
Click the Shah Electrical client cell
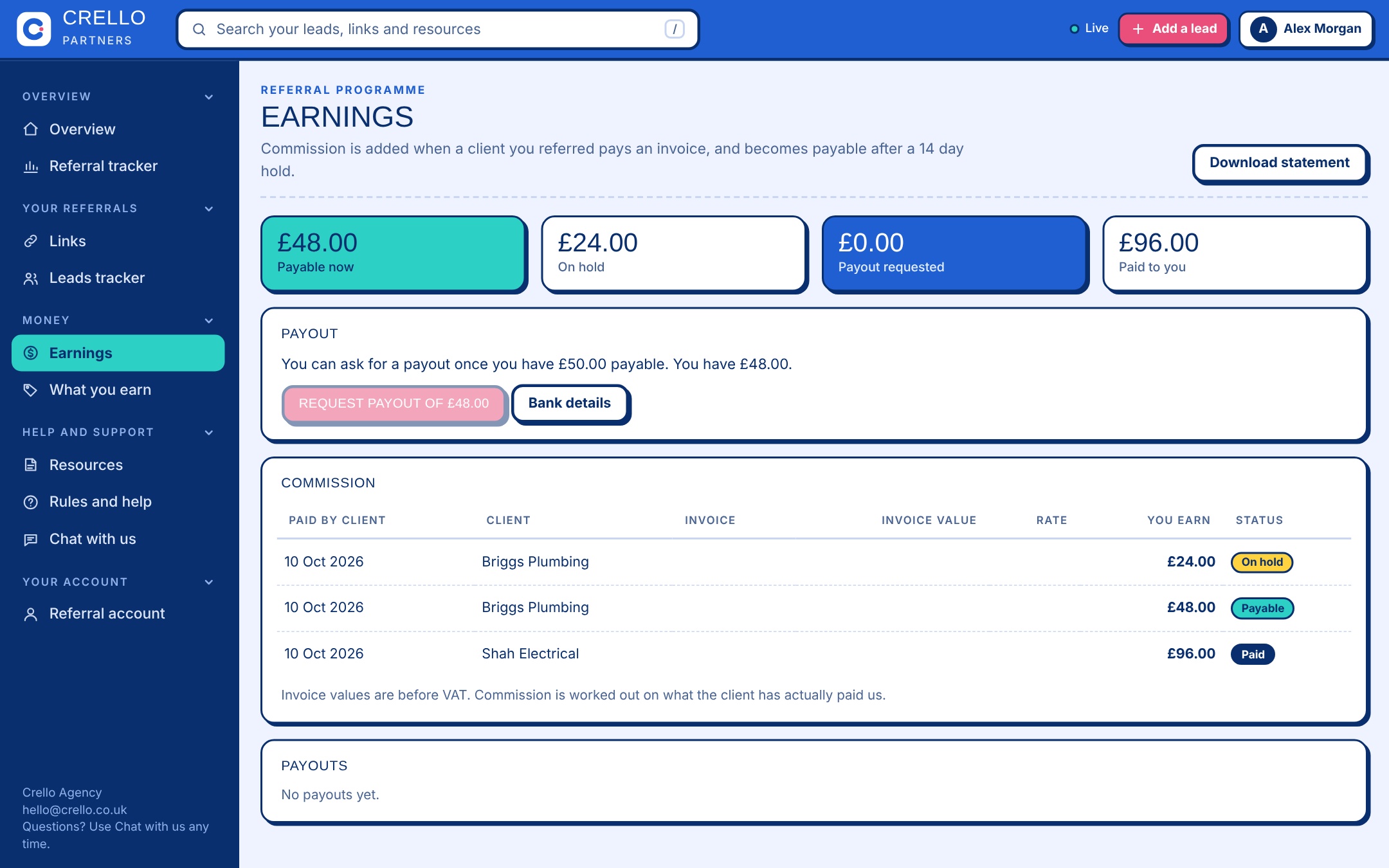tap(531, 654)
